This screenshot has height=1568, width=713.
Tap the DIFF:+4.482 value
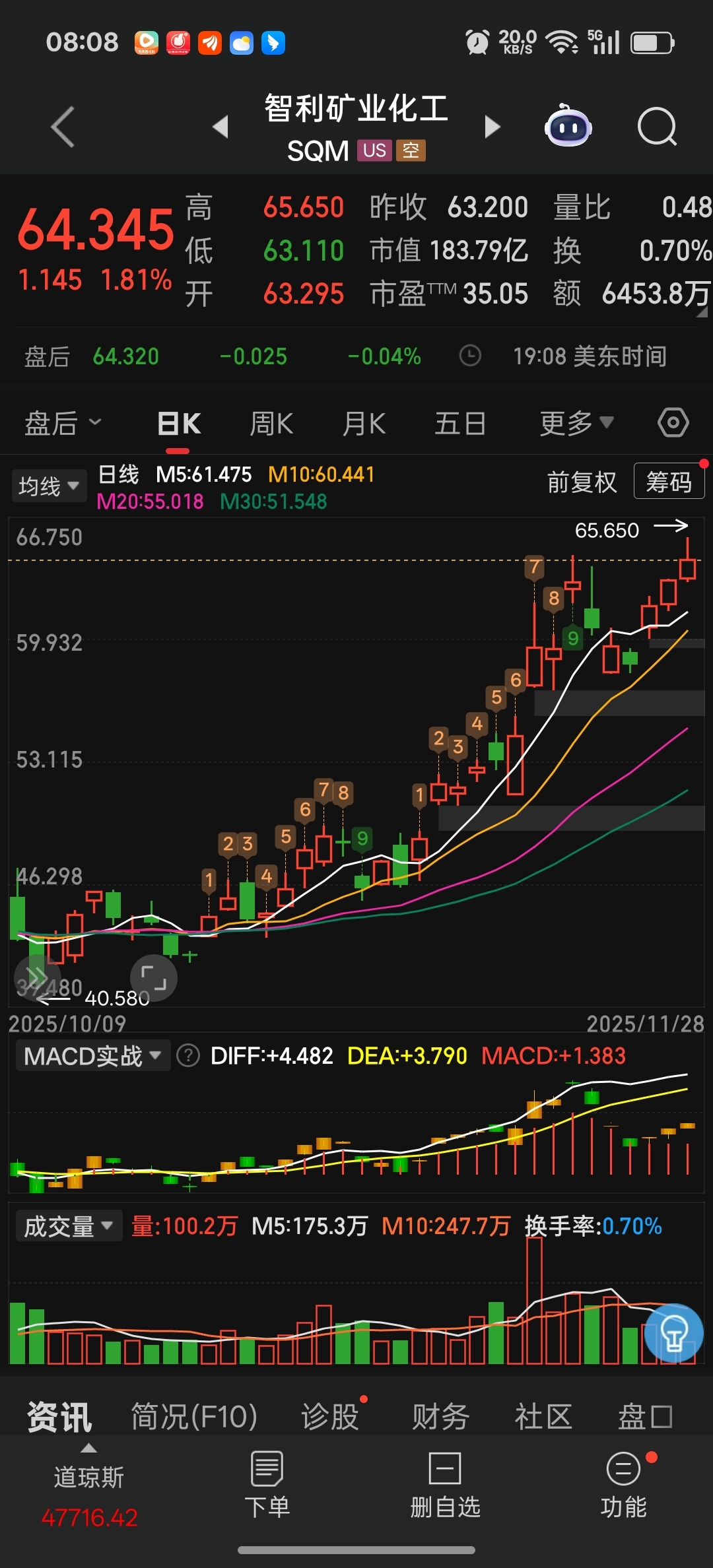point(271,1056)
